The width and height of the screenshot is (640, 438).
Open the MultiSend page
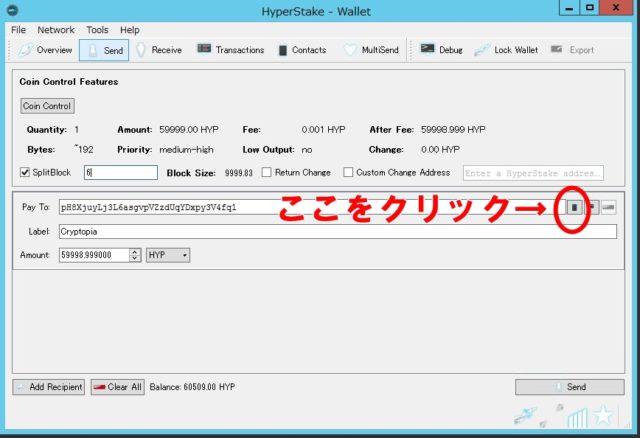(x=371, y=50)
